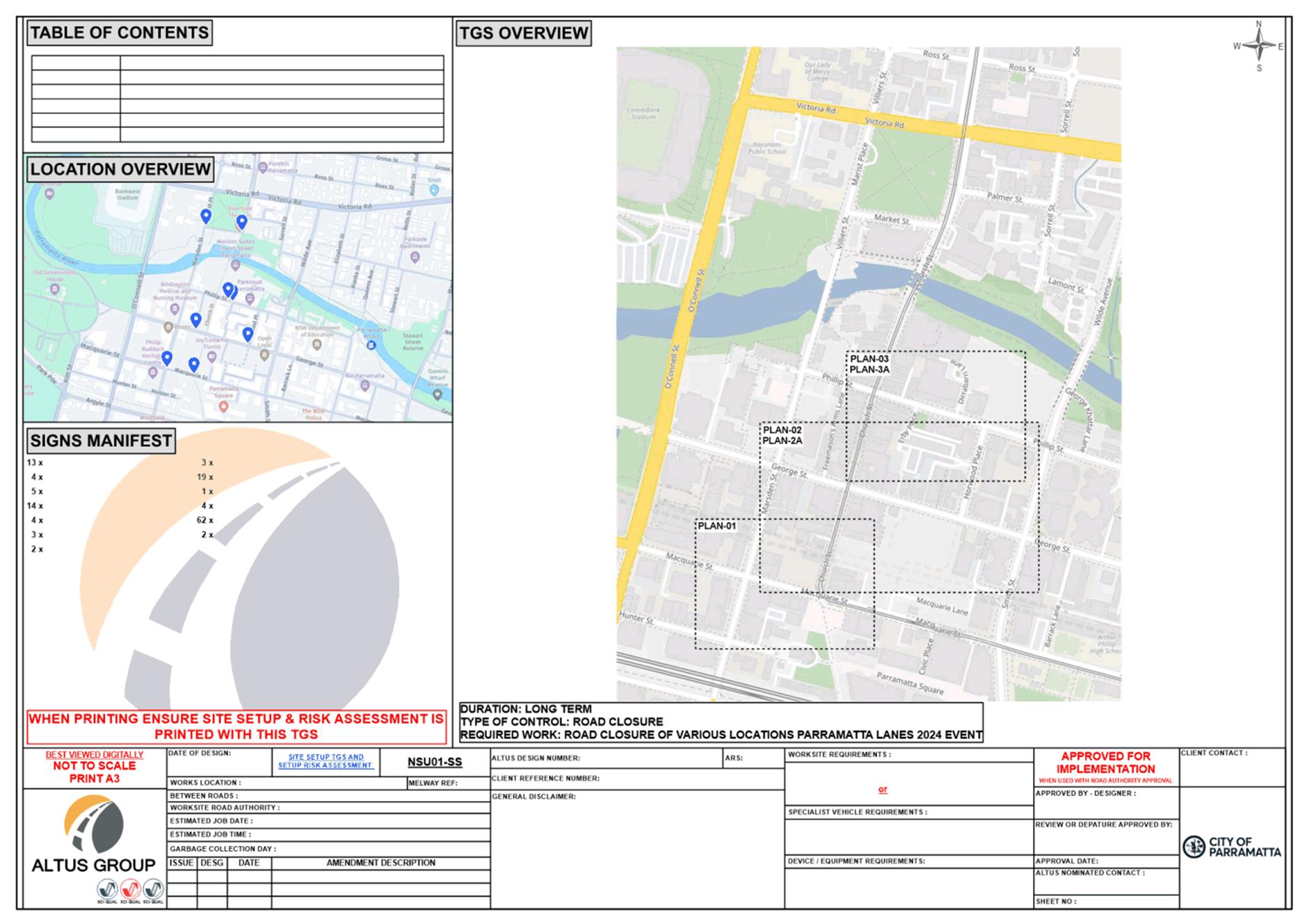Click 'TYPE OF CONTROL: ROAD CLOSURE' text

point(561,722)
